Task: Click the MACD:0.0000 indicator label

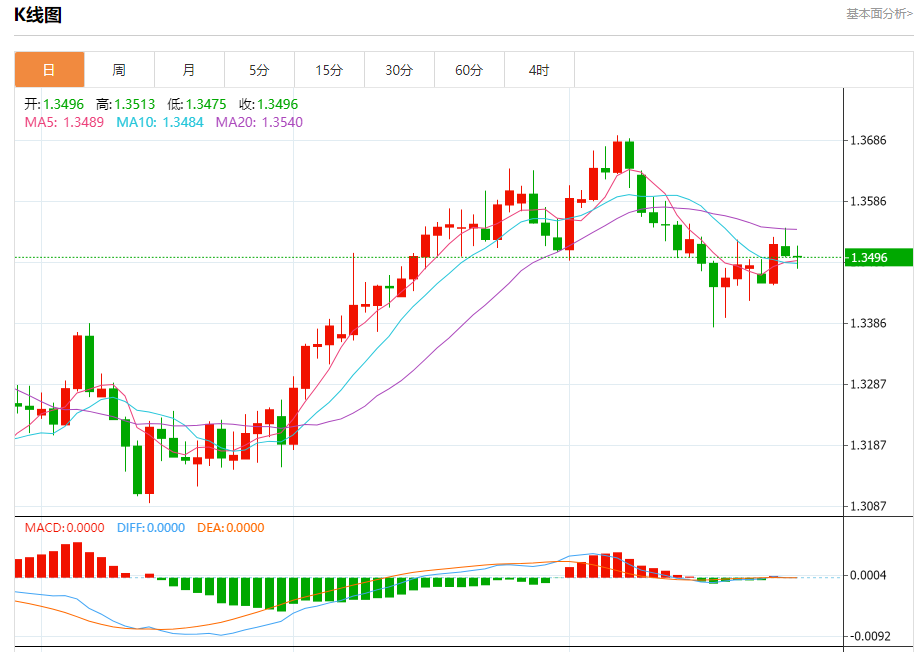Action: (x=65, y=527)
